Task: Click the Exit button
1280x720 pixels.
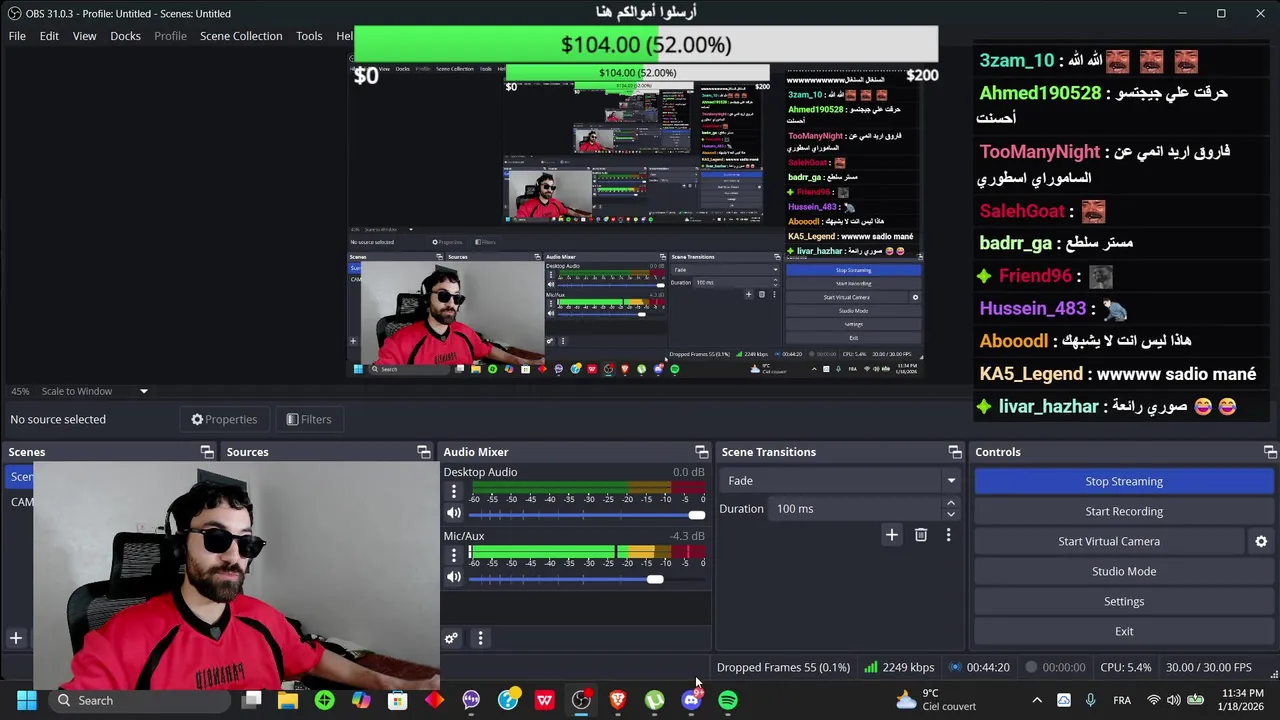Action: [x=1124, y=631]
